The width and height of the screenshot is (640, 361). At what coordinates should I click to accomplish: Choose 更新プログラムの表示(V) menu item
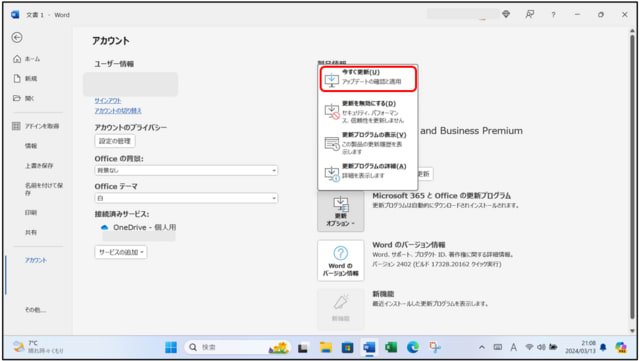coord(368,143)
